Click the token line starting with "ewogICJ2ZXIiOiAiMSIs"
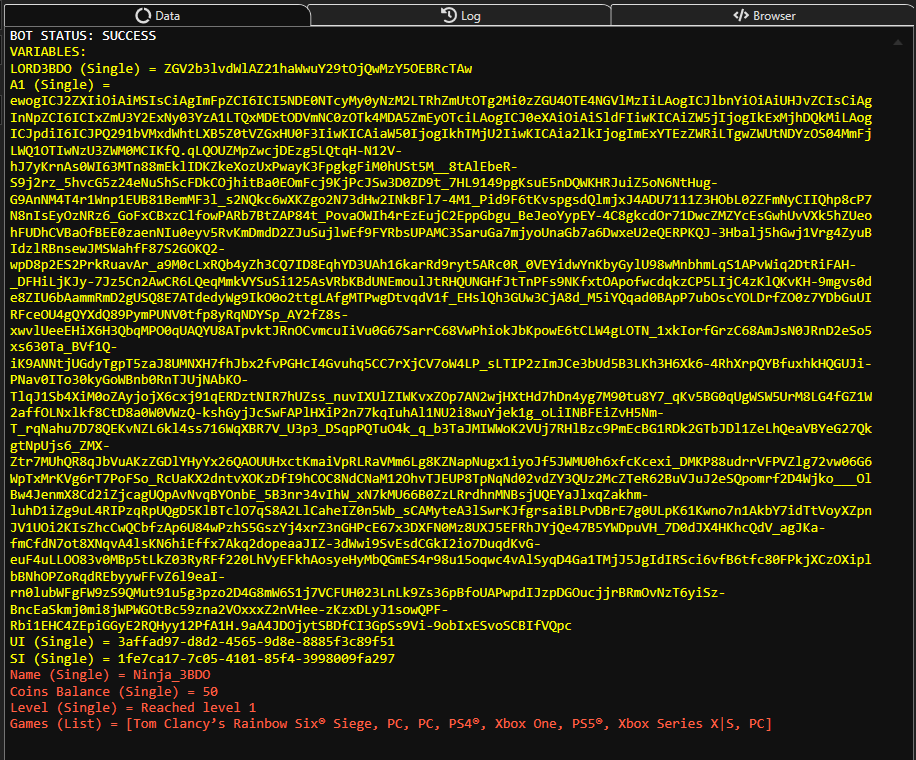Screen dimensions: 916x760 (441, 101)
